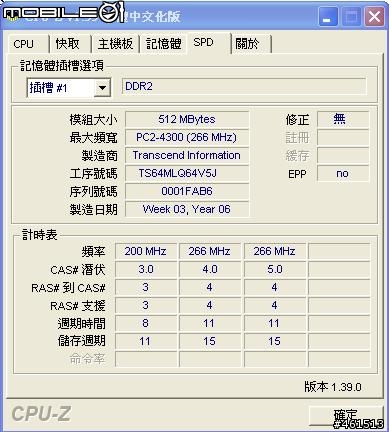This screenshot has height=432, width=389.
Task: Click the EPP value no
Action: pyautogui.click(x=343, y=173)
